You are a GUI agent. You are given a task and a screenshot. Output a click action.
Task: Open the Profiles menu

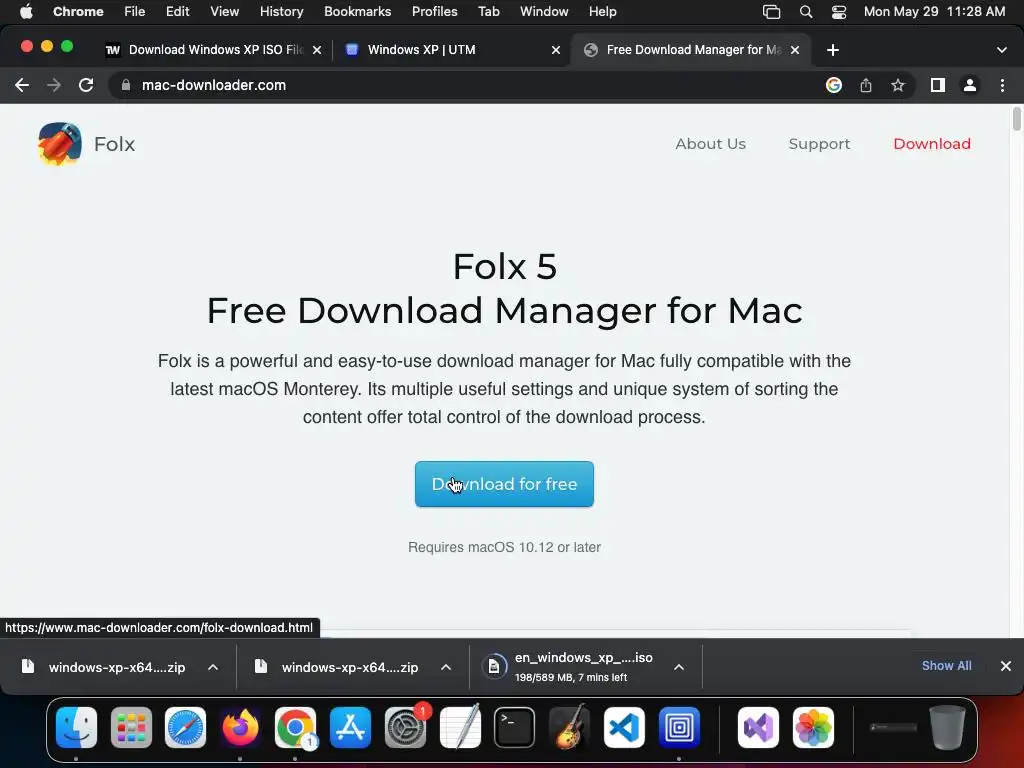[434, 12]
